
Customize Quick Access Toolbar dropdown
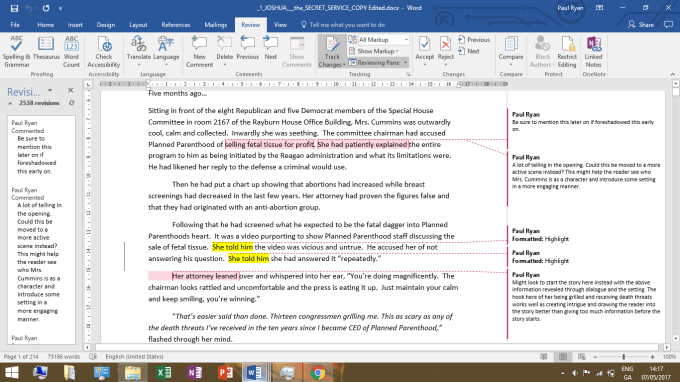point(60,8)
